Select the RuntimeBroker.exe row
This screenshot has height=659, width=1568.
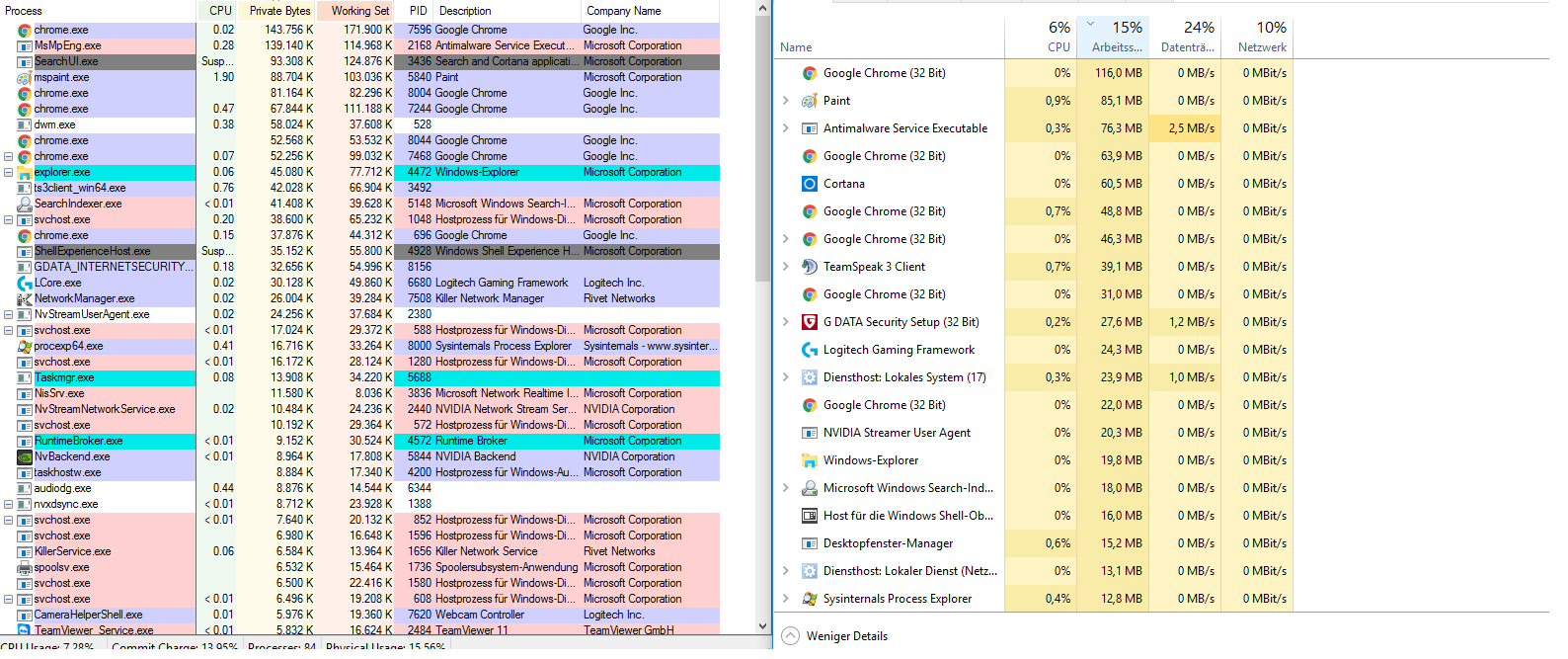(359, 441)
